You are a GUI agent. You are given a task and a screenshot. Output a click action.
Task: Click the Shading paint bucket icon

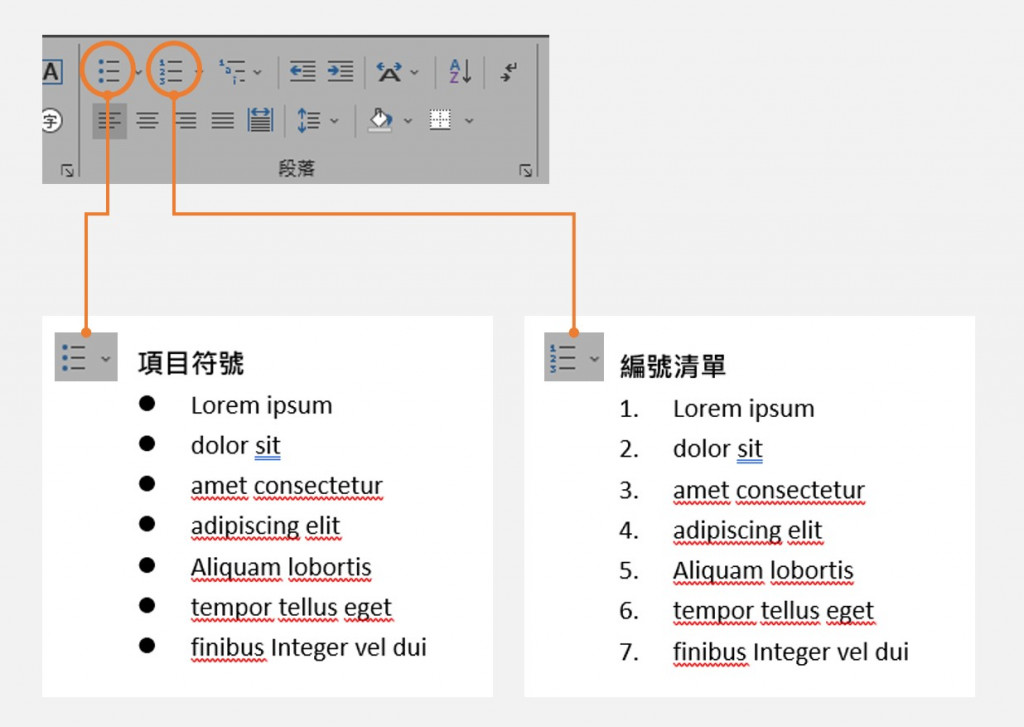click(381, 120)
